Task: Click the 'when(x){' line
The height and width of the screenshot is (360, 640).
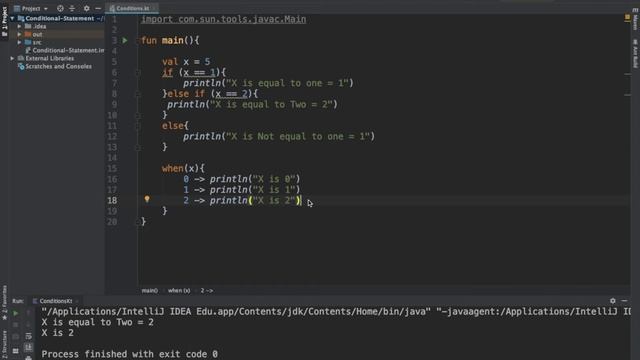Action: point(184,168)
